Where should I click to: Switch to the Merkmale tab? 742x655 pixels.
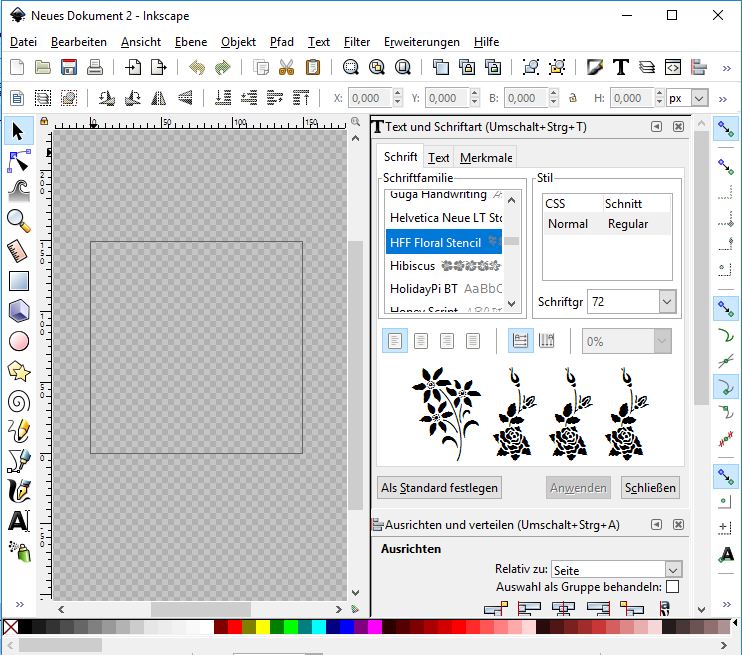[x=486, y=158]
